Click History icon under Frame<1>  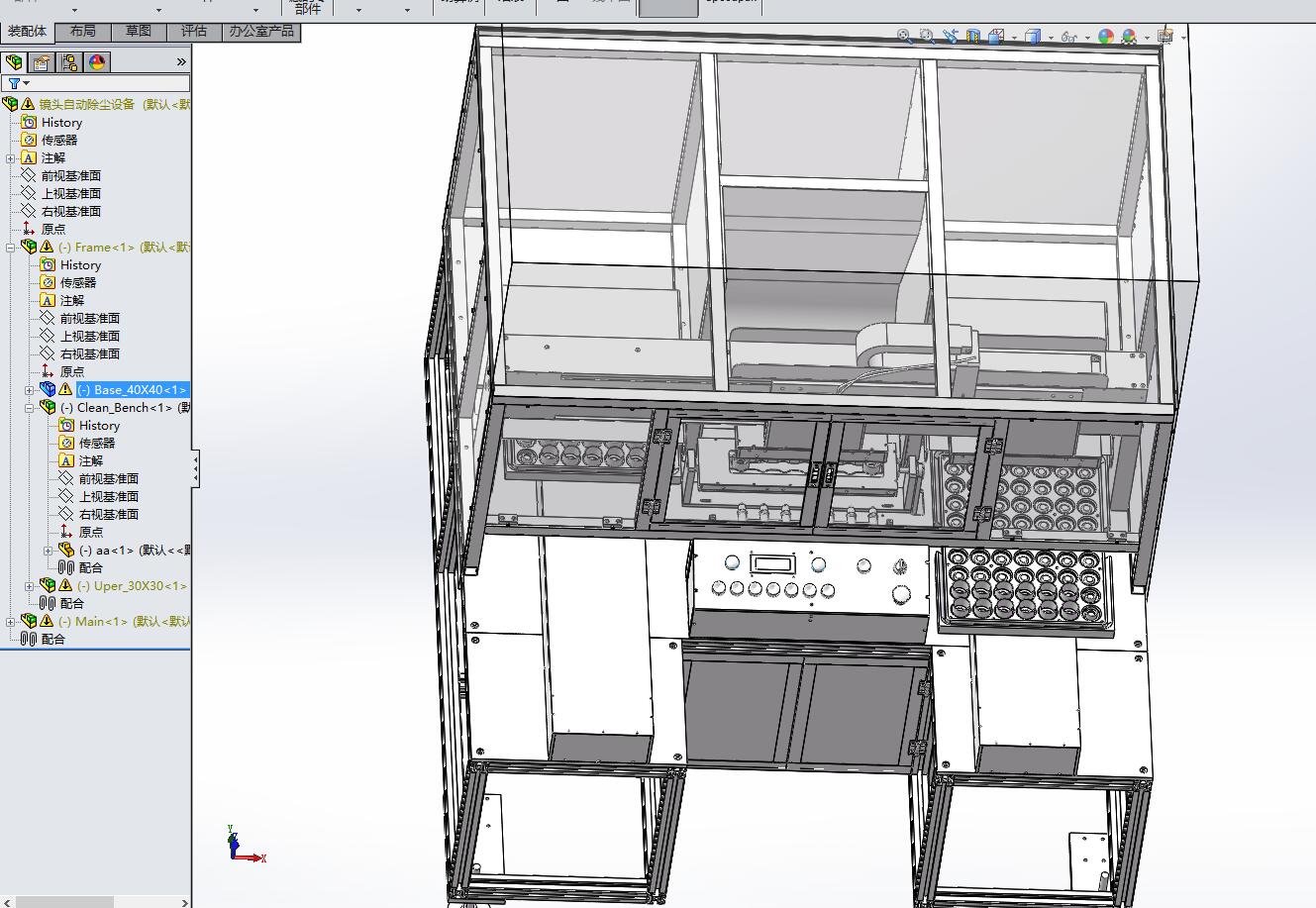[48, 265]
